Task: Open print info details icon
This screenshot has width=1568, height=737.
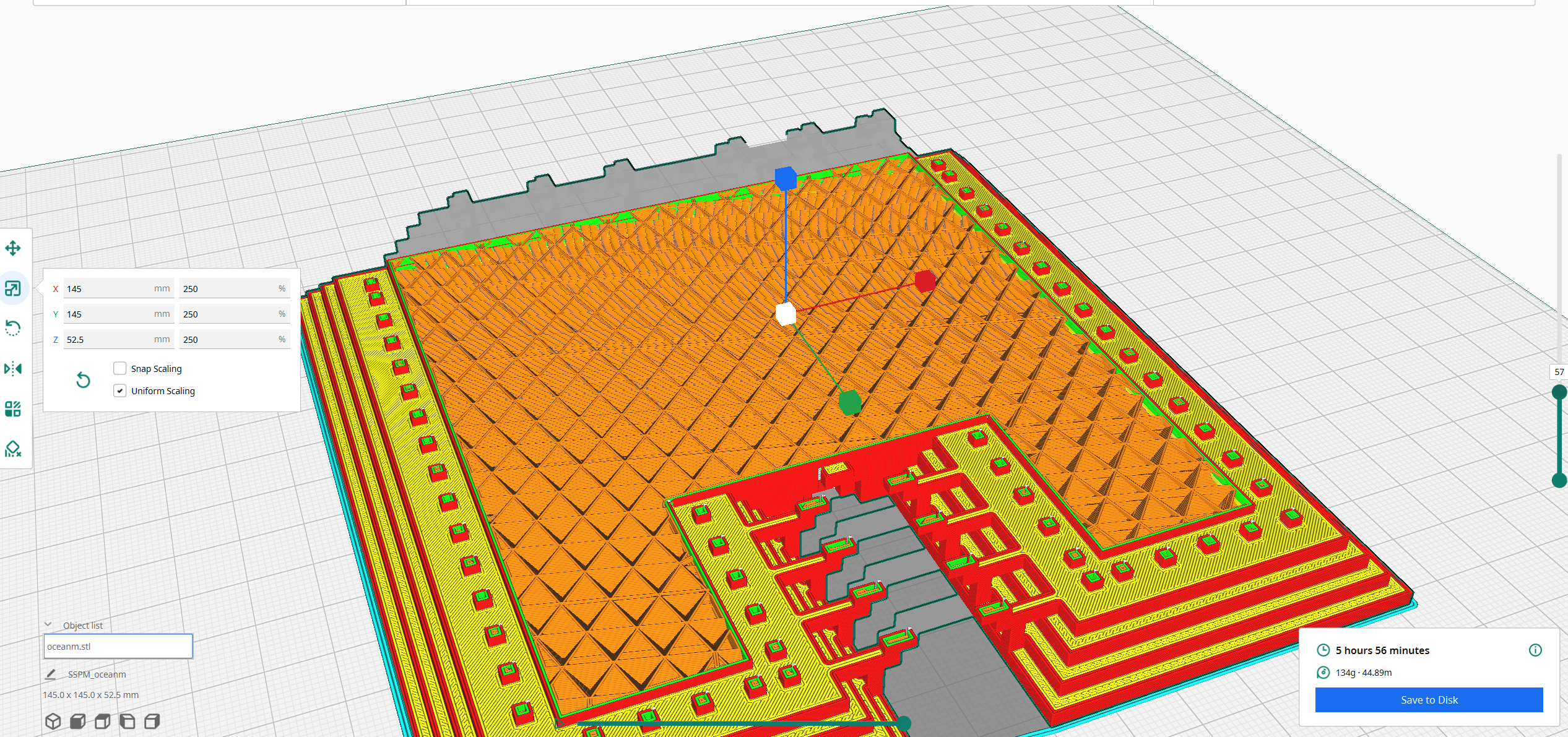Action: coord(1535,650)
